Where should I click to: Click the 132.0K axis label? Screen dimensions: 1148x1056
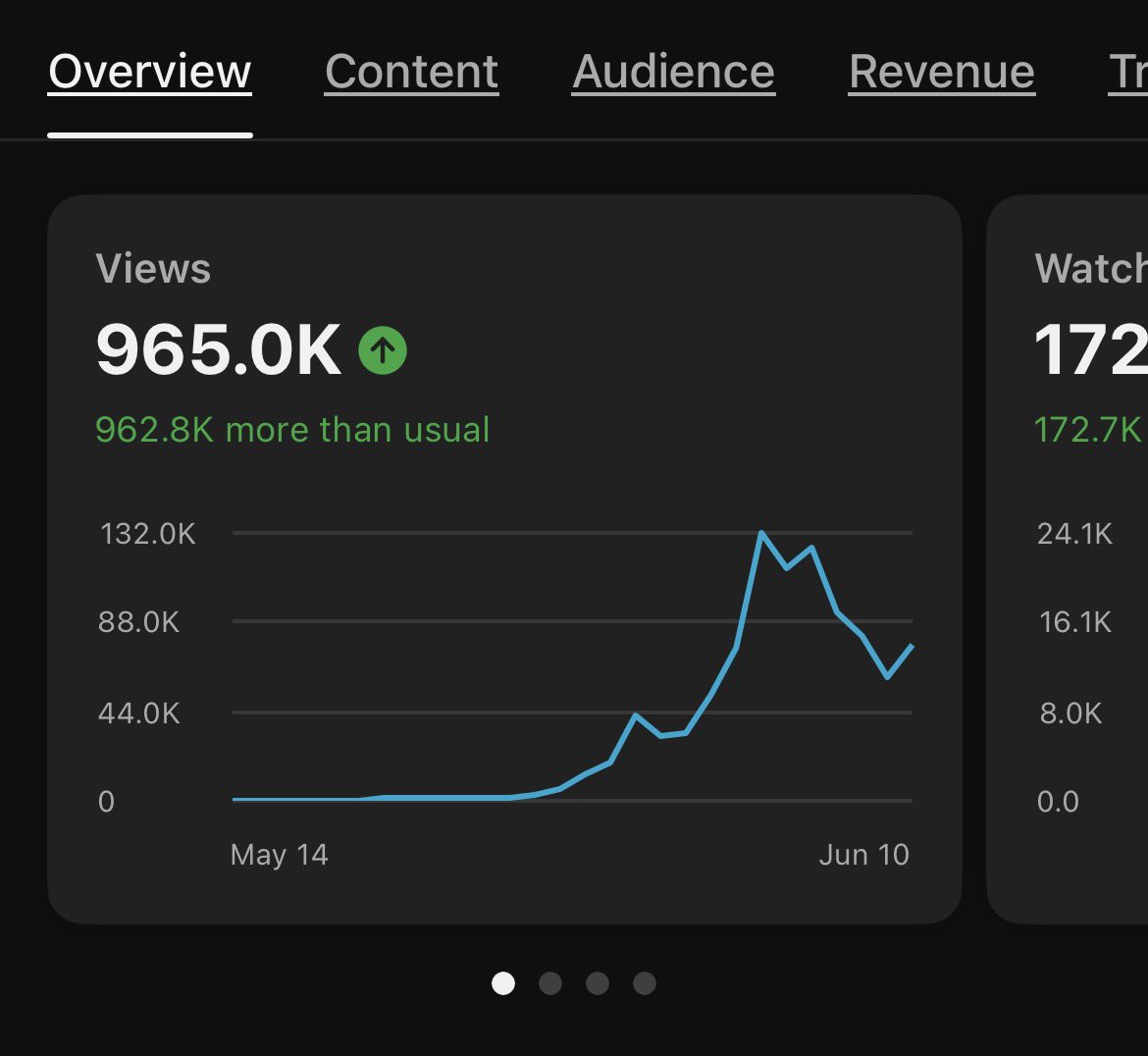click(x=148, y=534)
